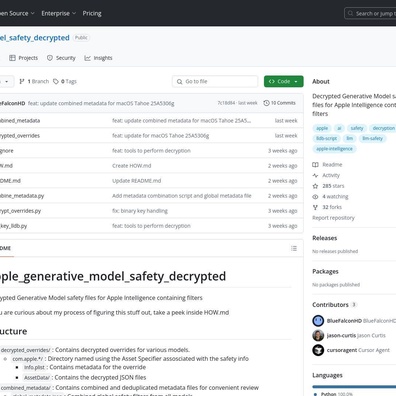Select the llm-safety topic tag
This screenshot has width=396, height=396.
372,138
